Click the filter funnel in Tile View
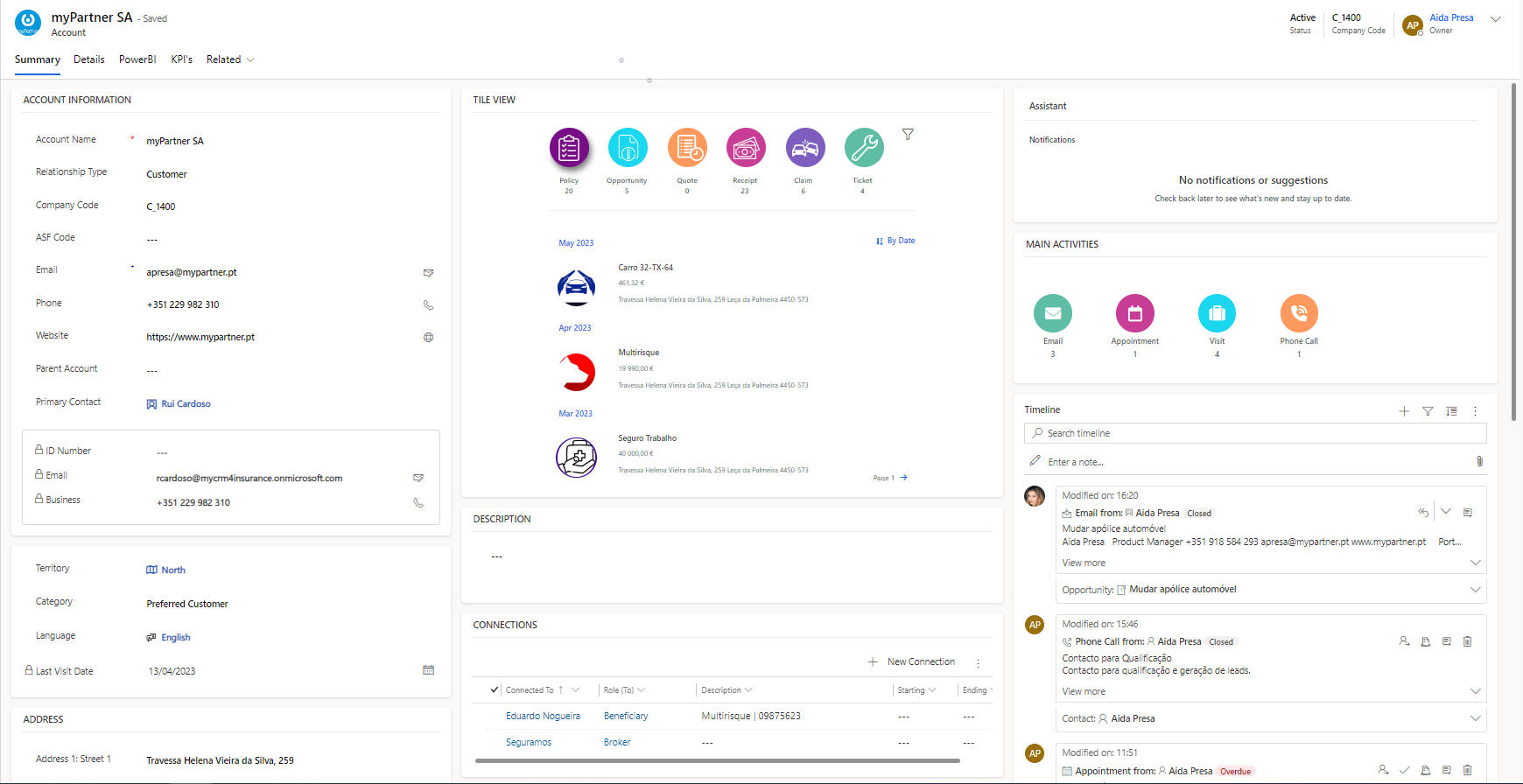 (908, 135)
